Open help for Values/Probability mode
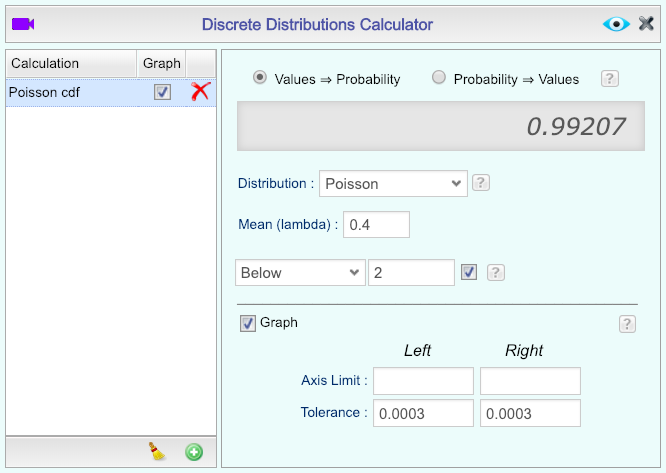 [610, 79]
